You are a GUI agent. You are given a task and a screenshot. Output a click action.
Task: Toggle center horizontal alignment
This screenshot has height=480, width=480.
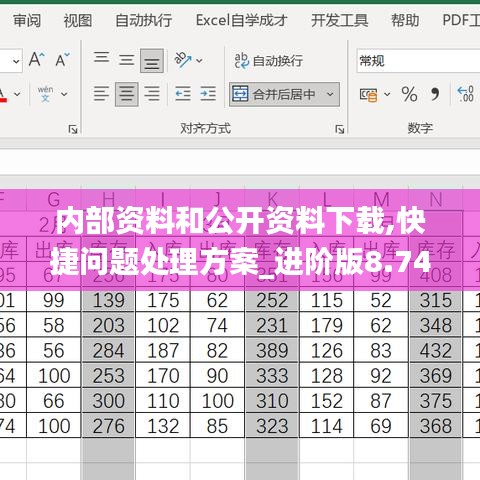pyautogui.click(x=127, y=94)
